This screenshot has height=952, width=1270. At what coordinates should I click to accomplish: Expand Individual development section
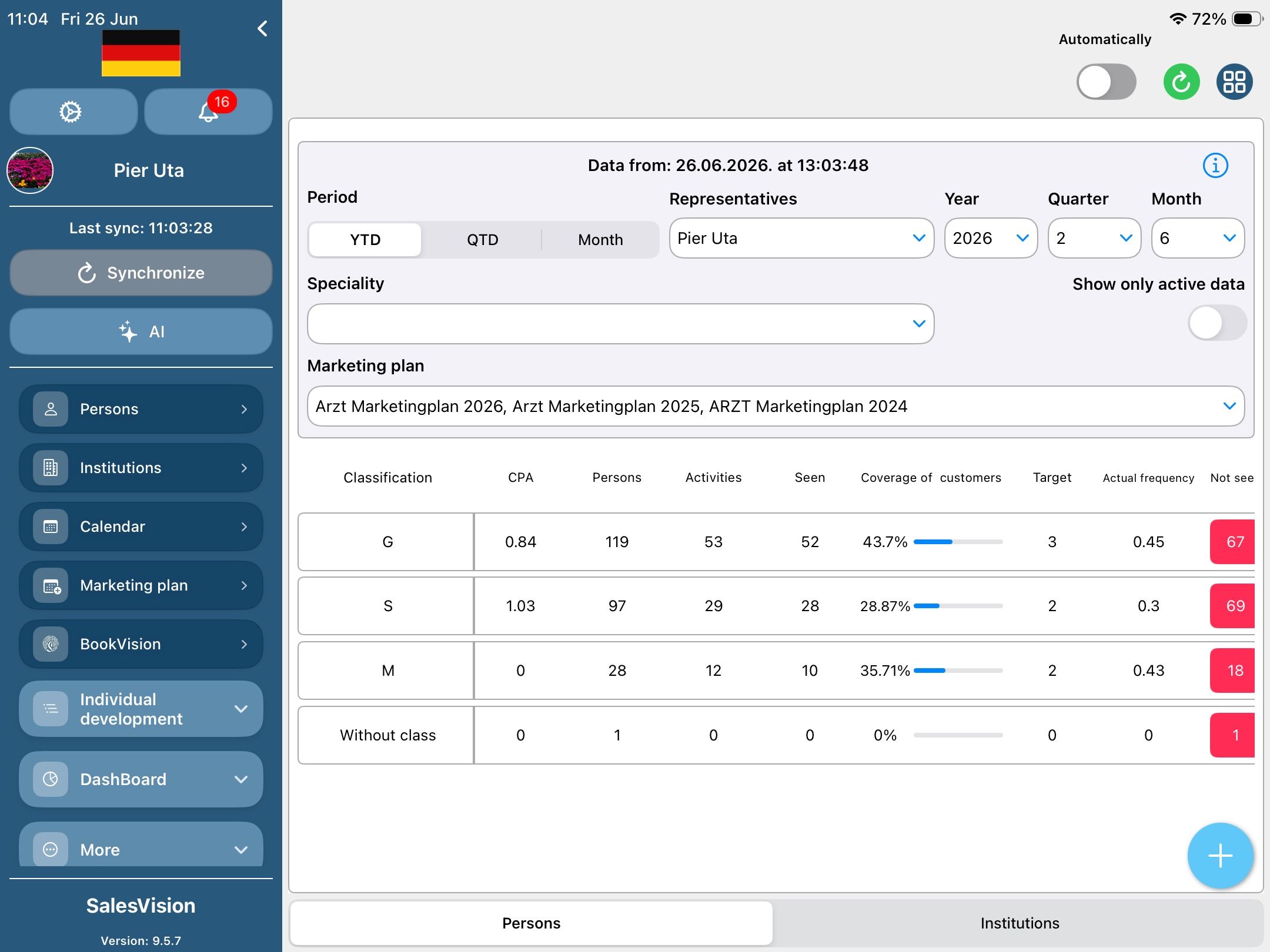pos(141,709)
